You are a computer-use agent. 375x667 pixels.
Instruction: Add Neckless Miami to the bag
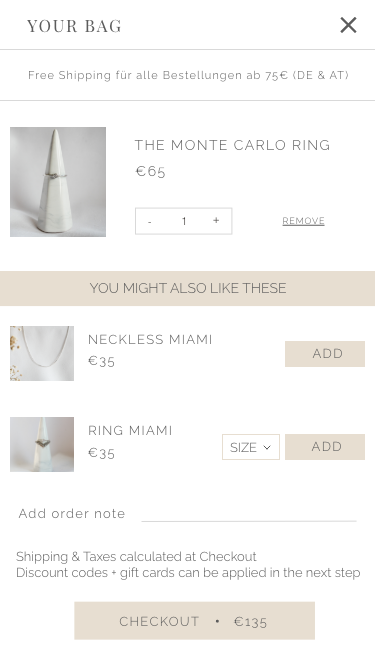(x=325, y=353)
